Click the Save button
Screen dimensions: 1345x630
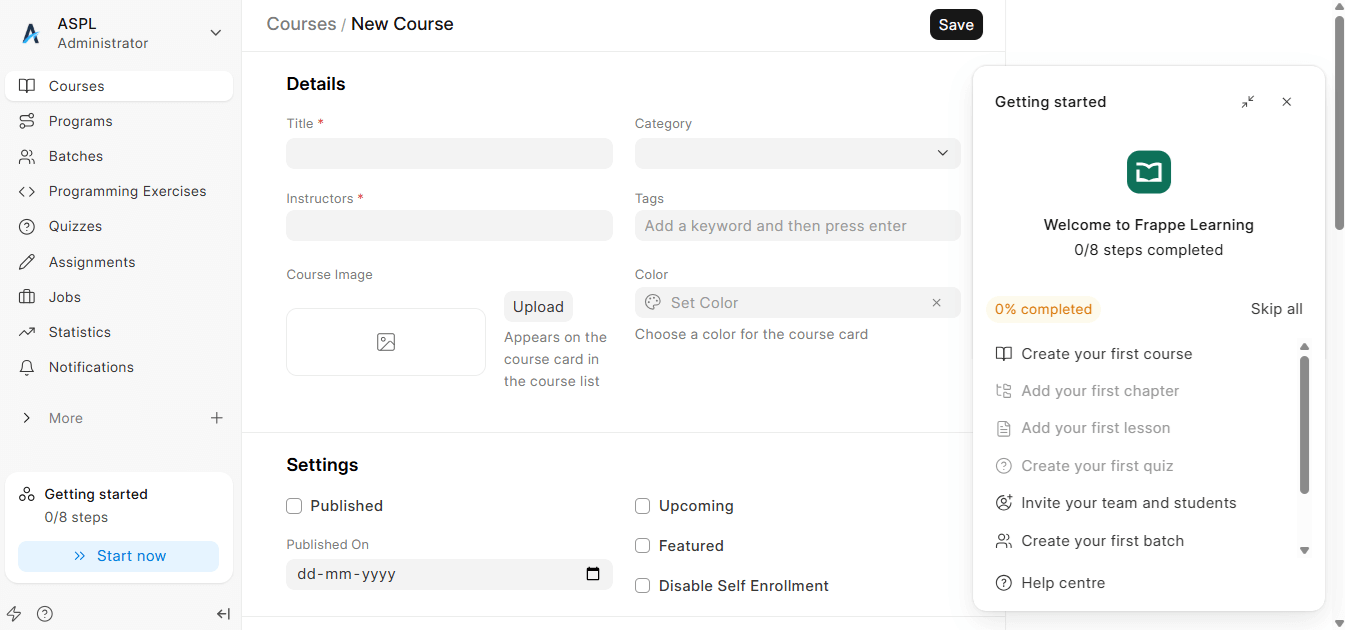pos(955,25)
